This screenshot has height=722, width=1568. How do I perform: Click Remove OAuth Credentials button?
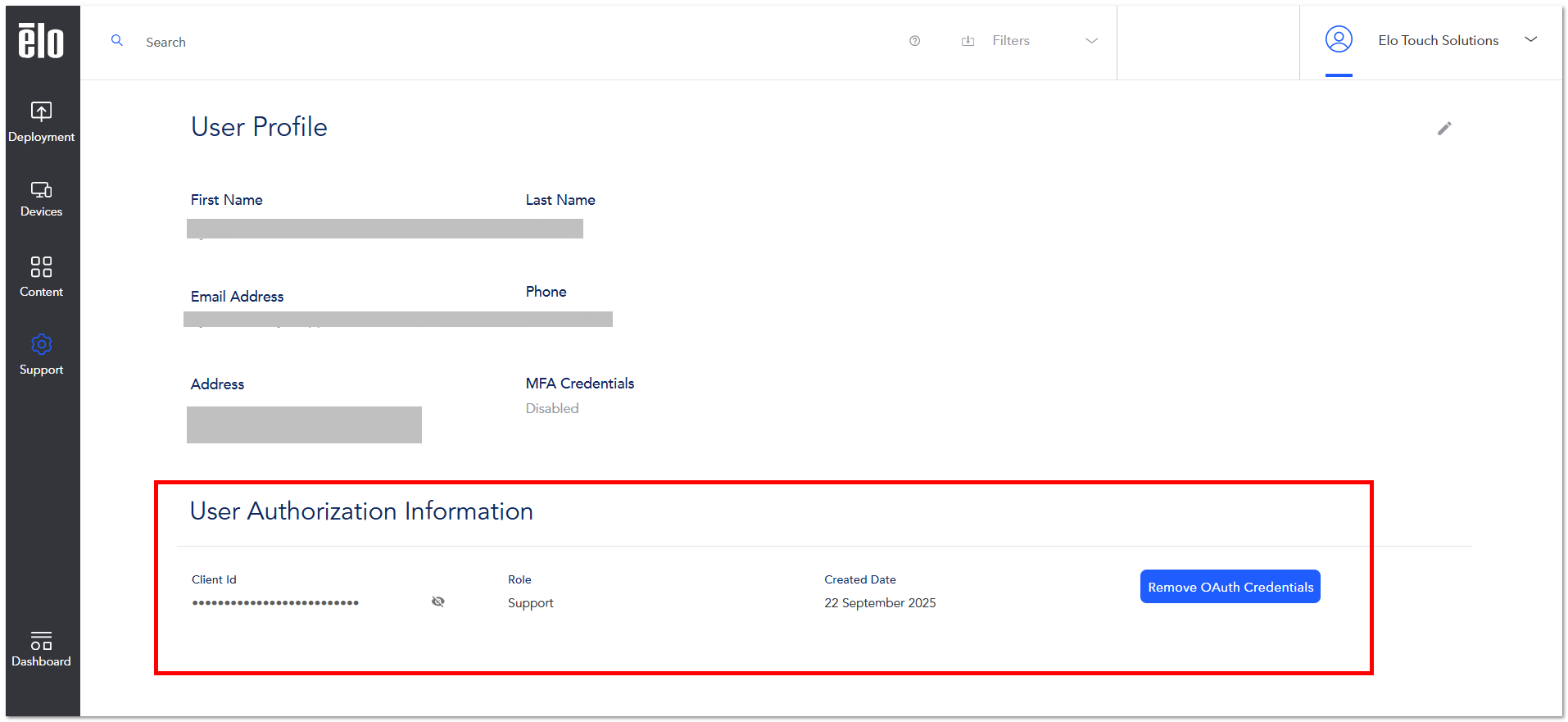1230,587
